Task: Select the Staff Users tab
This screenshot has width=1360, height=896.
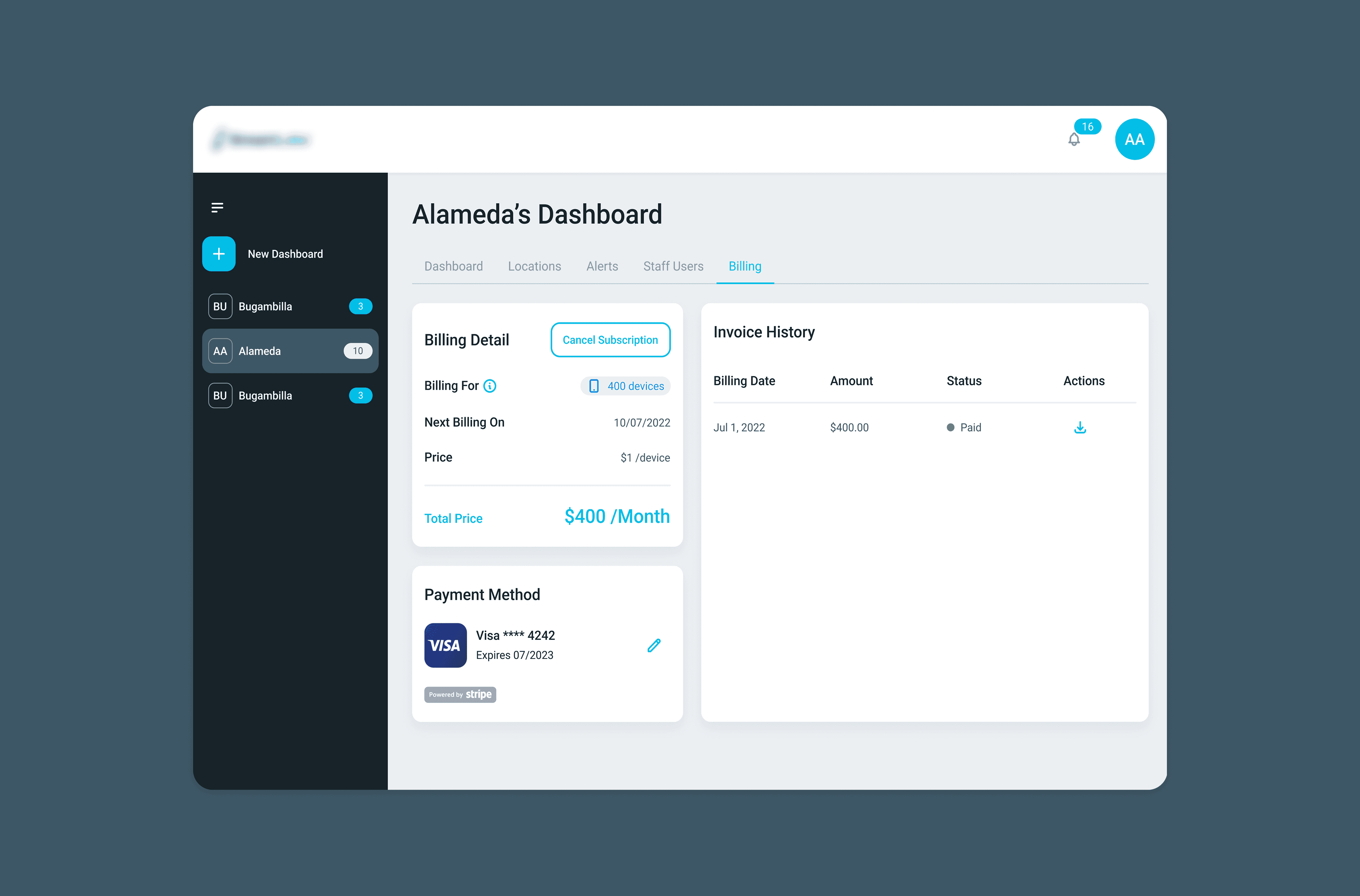Action: (673, 266)
